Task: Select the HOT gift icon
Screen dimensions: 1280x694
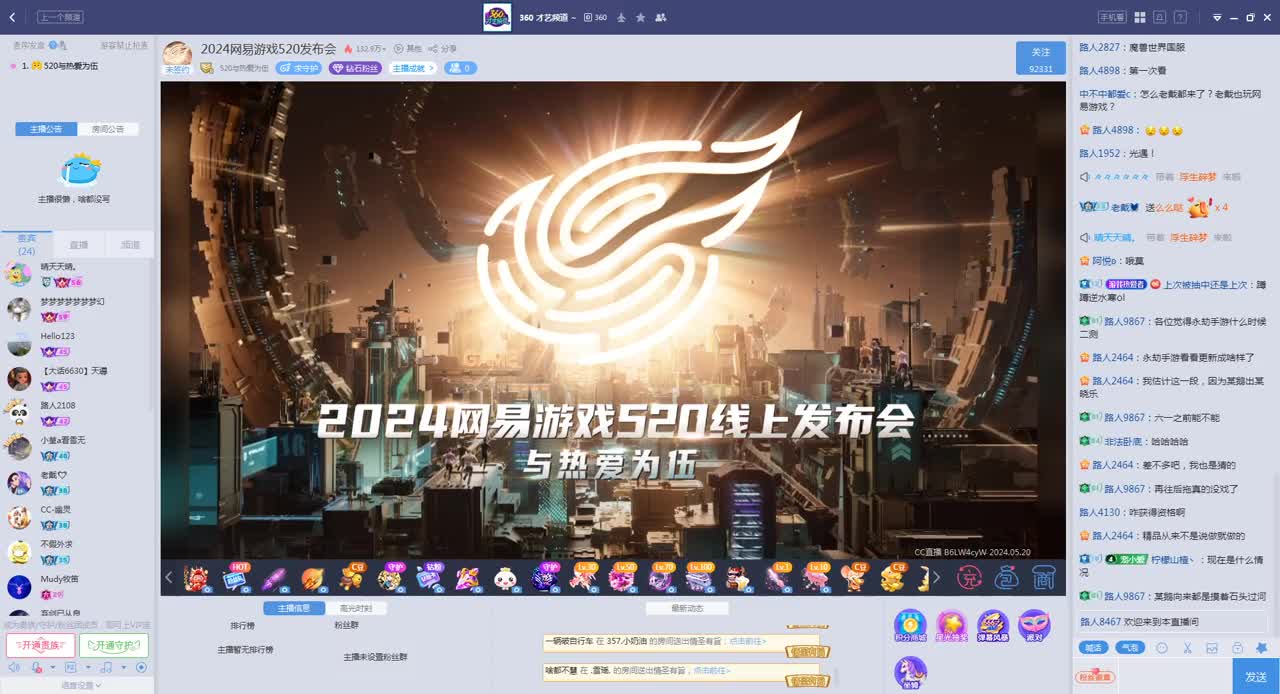Action: coord(235,577)
